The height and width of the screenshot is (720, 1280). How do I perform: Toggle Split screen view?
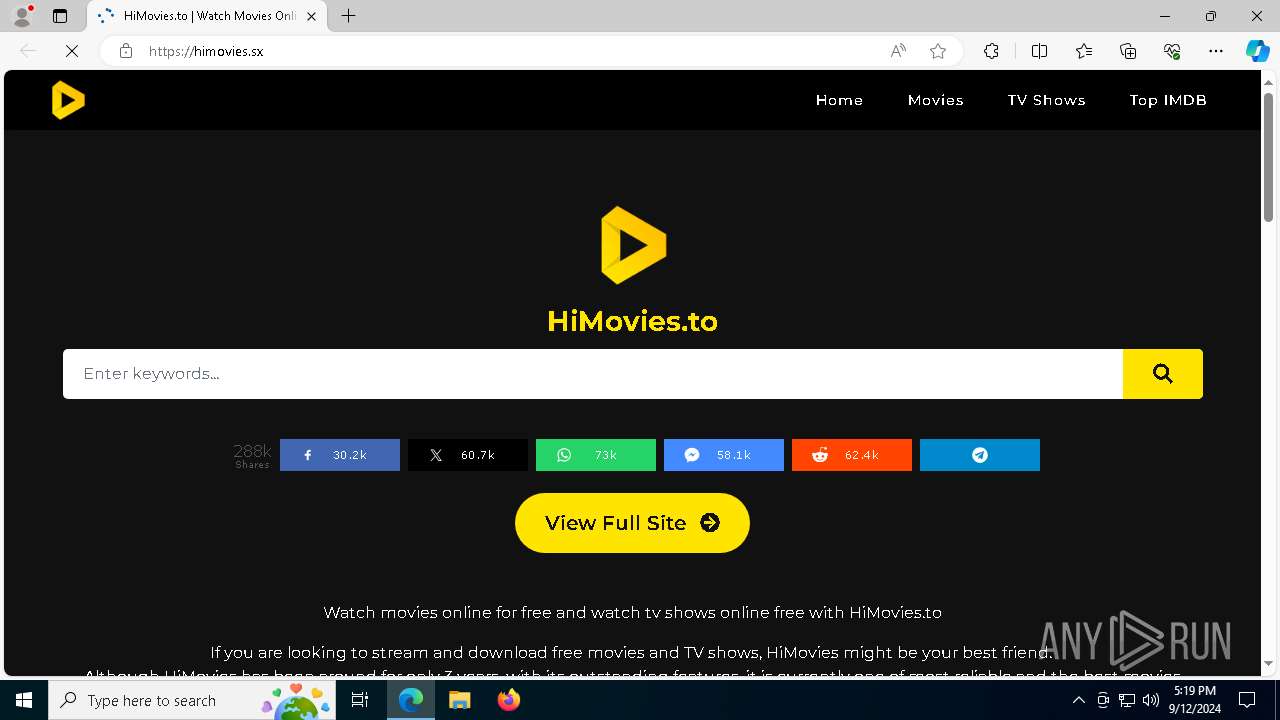pos(1039,51)
